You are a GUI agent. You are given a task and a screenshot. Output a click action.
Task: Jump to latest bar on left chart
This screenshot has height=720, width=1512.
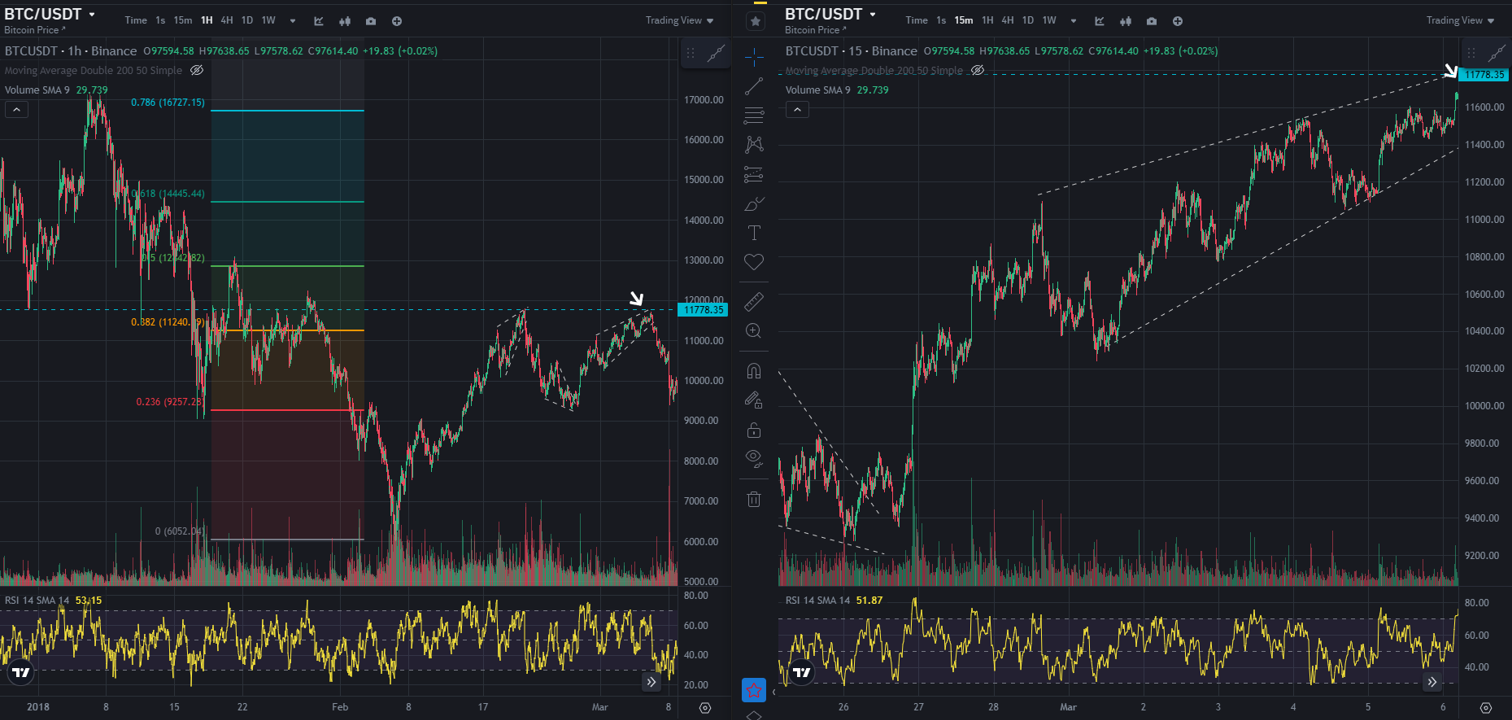tap(651, 682)
